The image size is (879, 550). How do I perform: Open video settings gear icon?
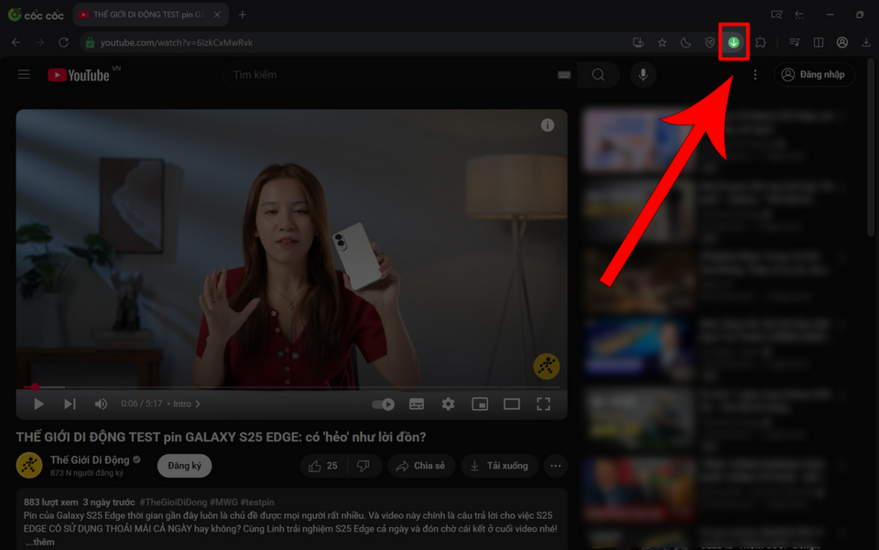coord(448,404)
